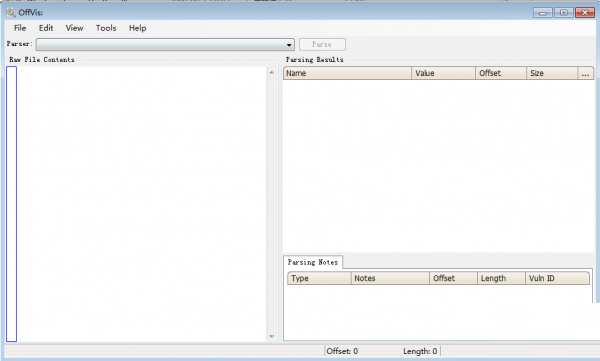Click the Offset column header in Parsing Results
Viewport: 600px width, 361px height.
coord(501,73)
